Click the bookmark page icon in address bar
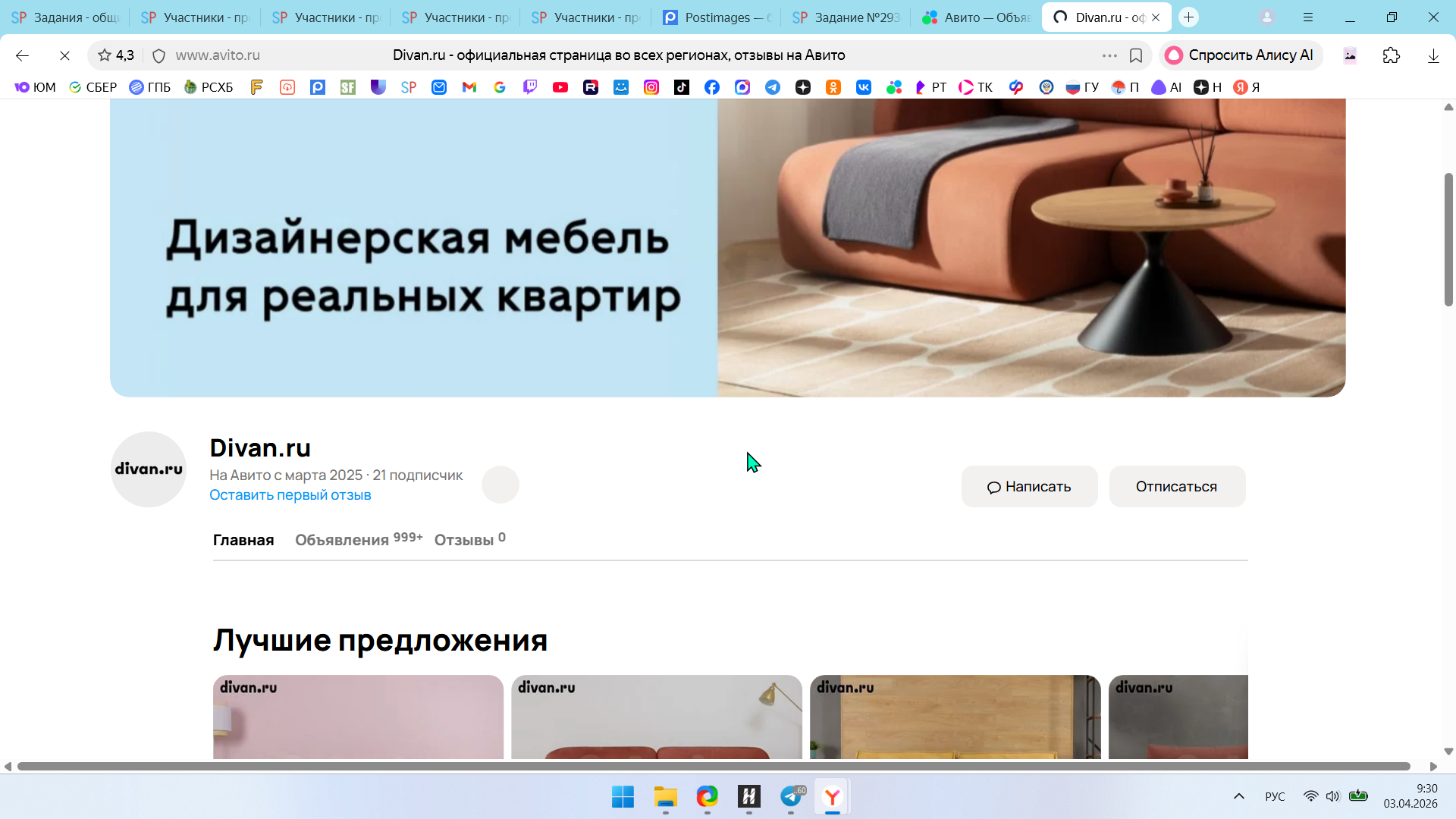 tap(1136, 55)
